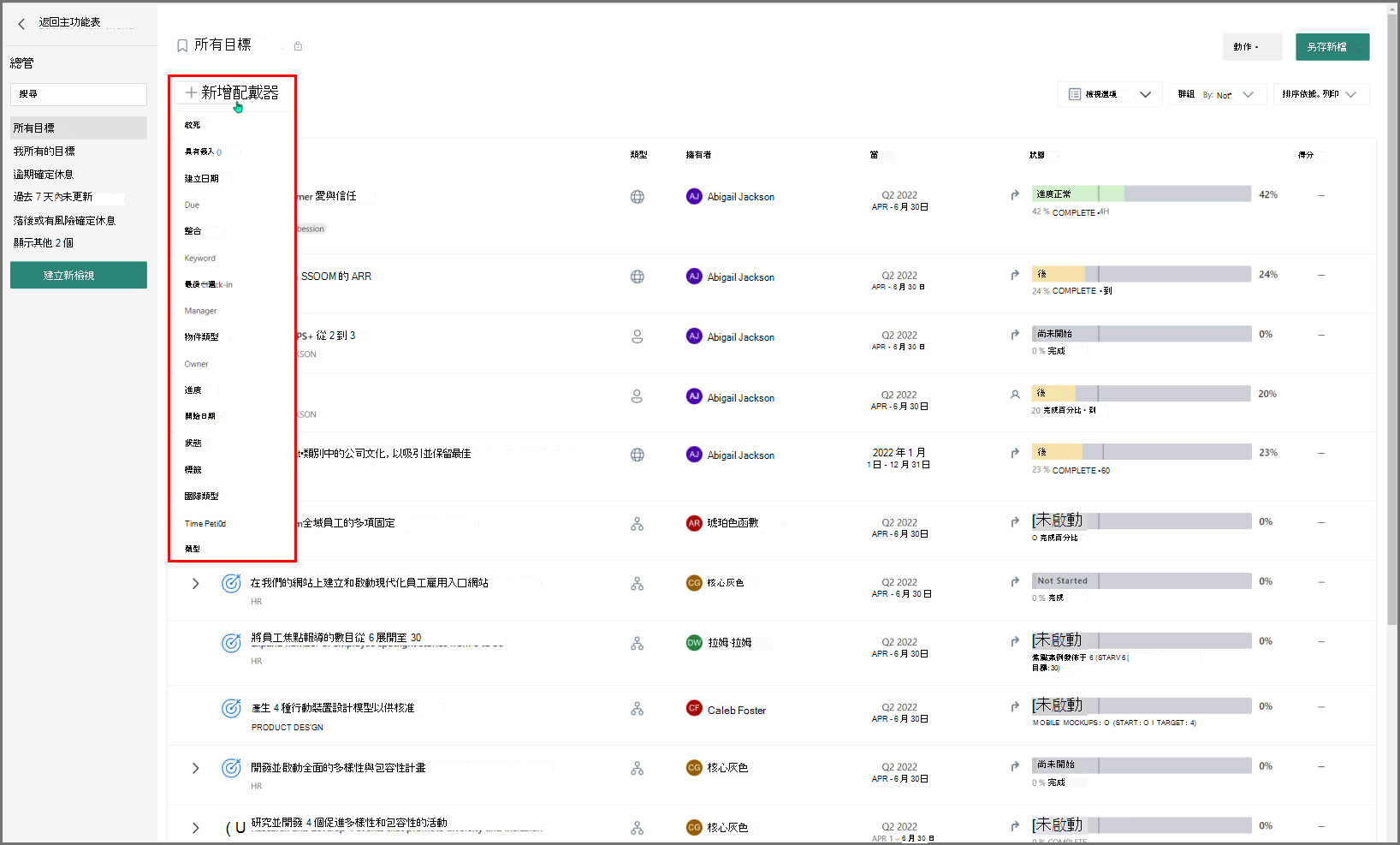Click the plus icon in 新增配戴器
Viewport: 1400px width, 845px height.
click(191, 92)
